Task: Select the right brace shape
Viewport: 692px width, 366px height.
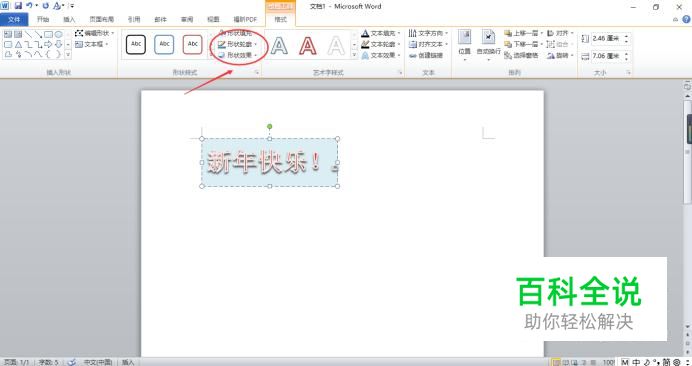Action: point(59,54)
